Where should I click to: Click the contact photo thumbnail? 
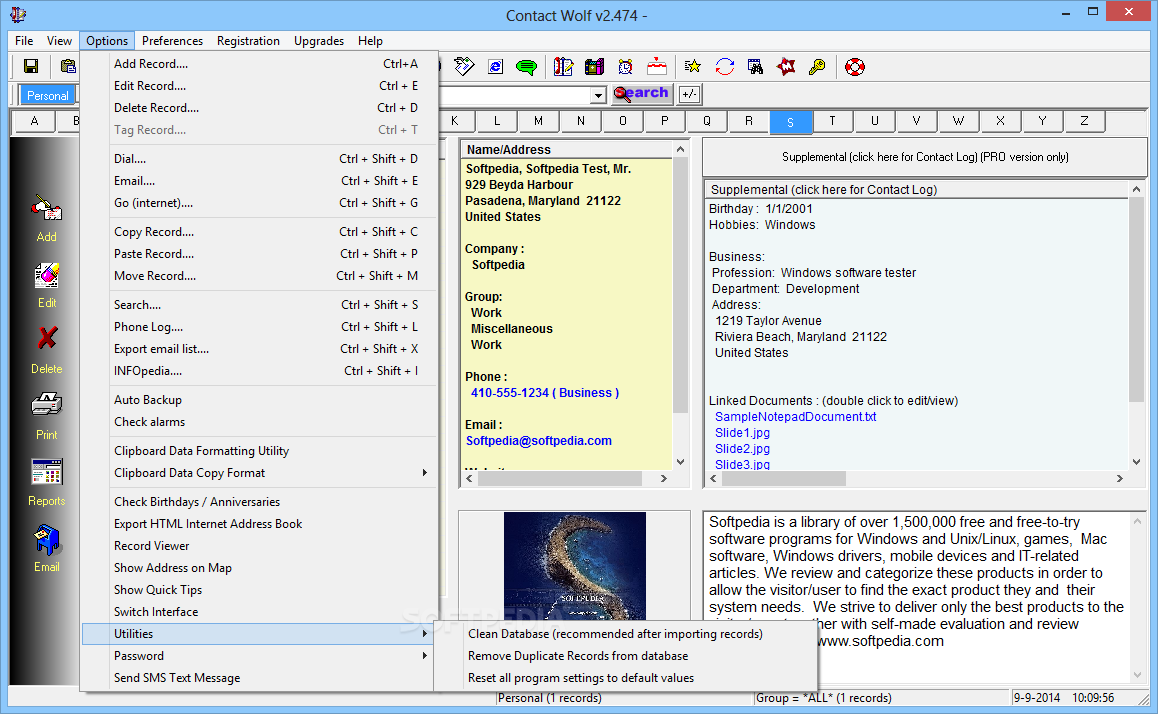575,566
